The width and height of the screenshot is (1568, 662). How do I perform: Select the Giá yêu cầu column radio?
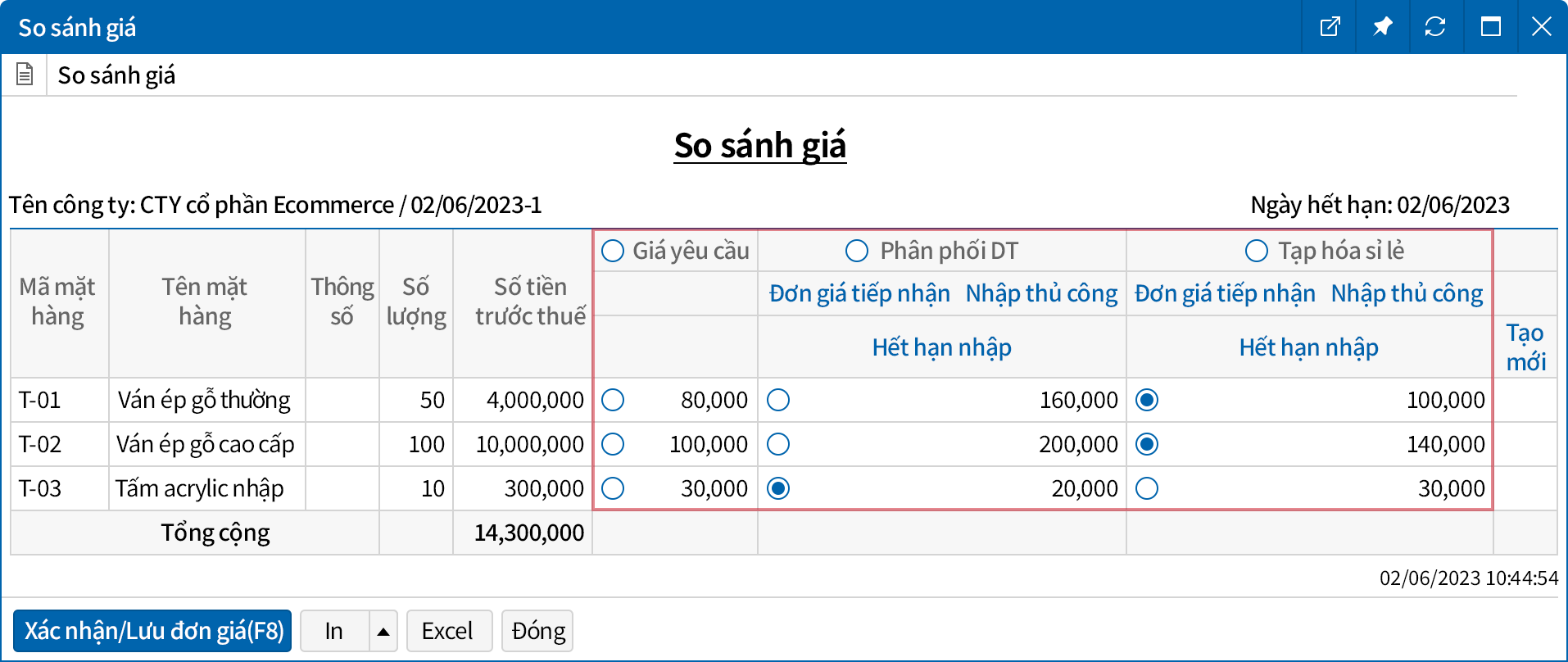[x=613, y=251]
